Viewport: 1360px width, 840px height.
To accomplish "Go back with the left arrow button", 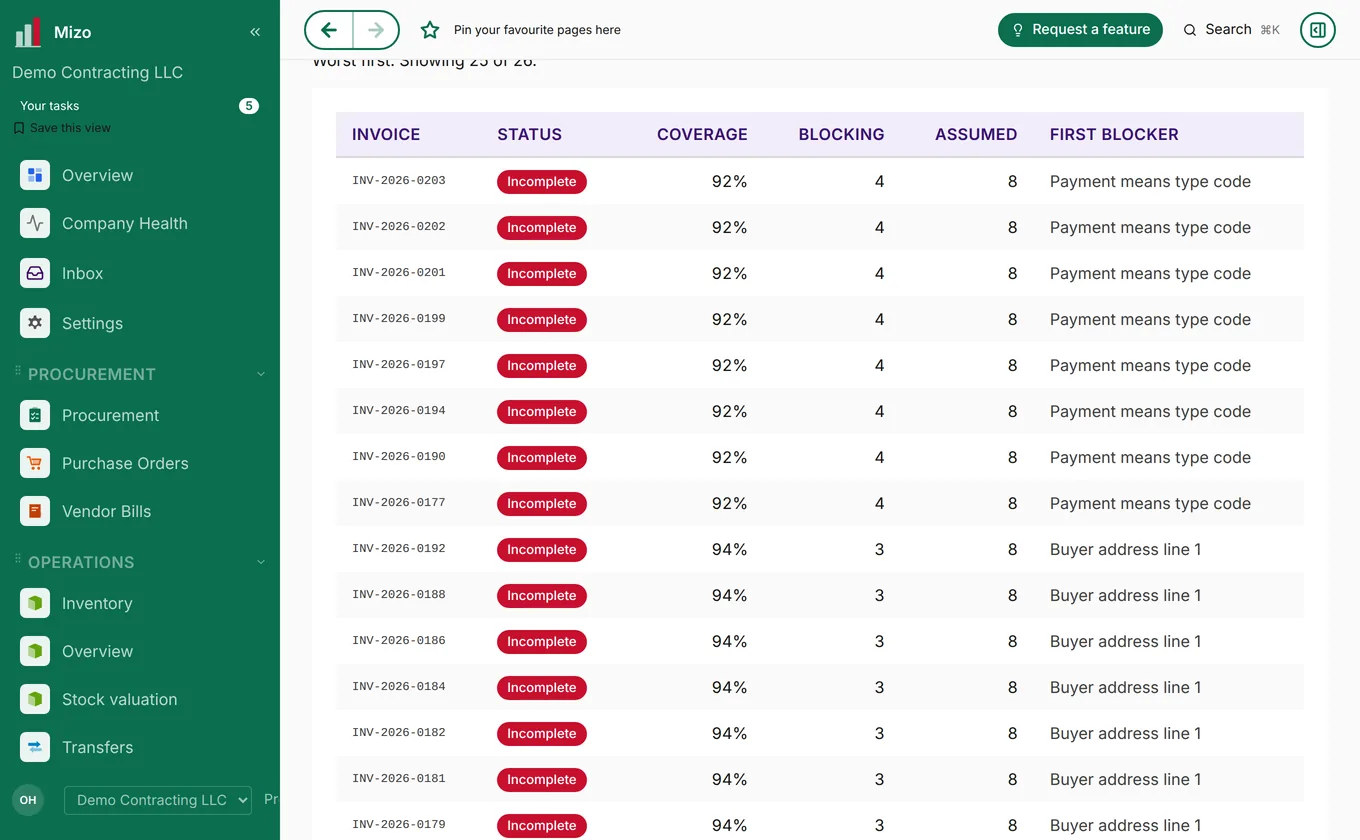I will pos(329,30).
